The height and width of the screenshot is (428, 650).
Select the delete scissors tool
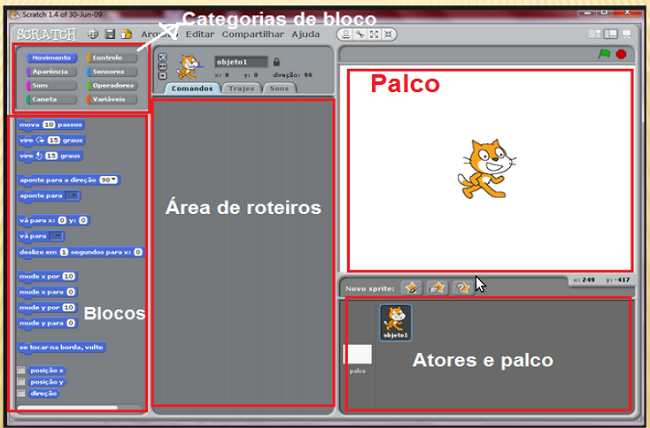pos(360,34)
